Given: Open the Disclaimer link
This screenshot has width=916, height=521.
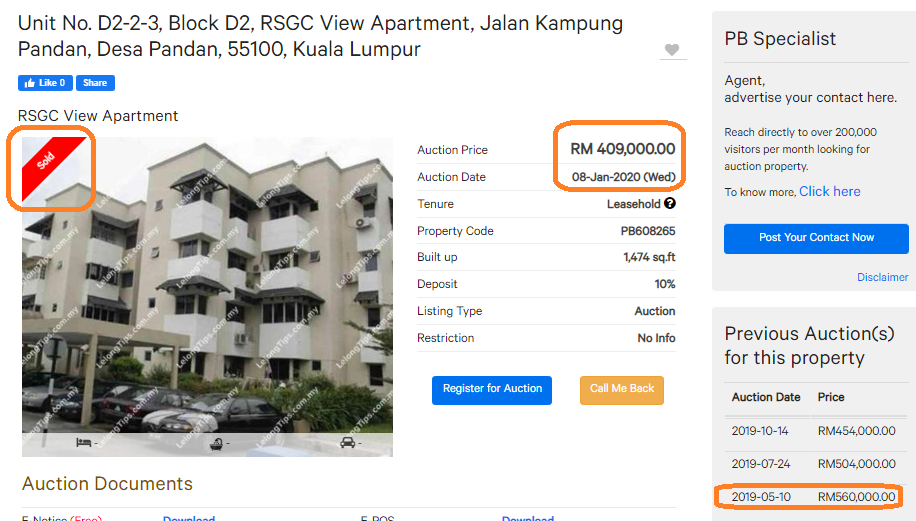Looking at the screenshot, I should (882, 277).
